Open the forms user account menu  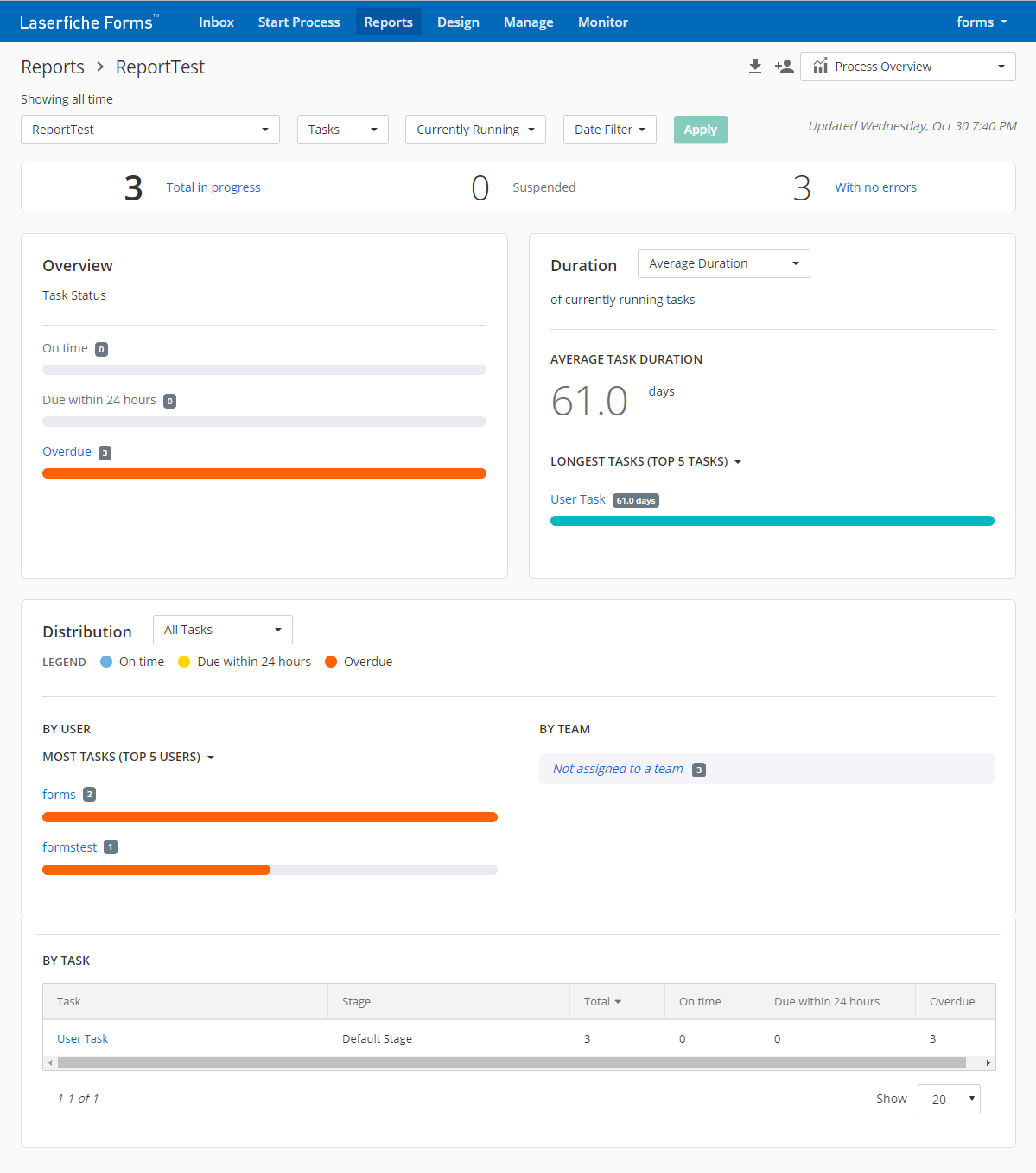point(982,22)
